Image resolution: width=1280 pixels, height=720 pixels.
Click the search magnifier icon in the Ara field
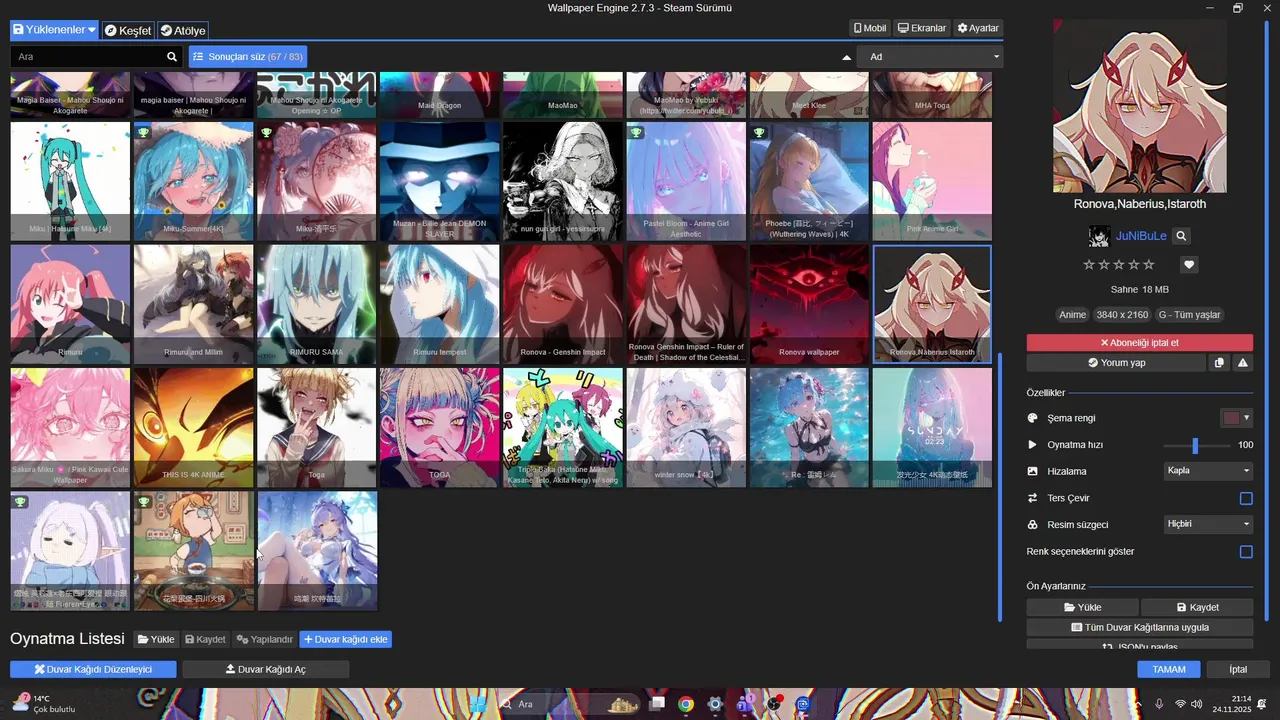coord(172,57)
